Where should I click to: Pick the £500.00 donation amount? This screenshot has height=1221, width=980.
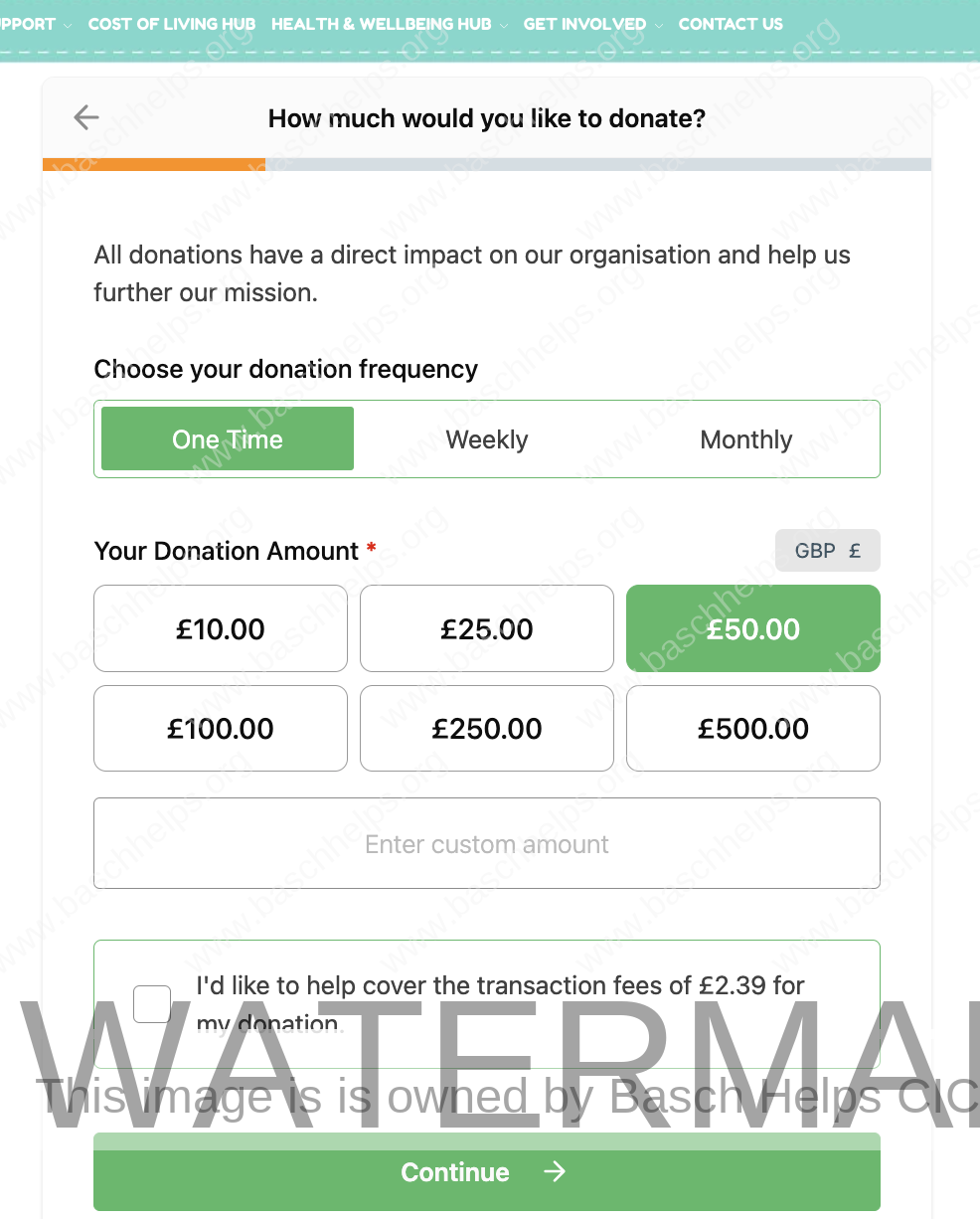point(753,728)
